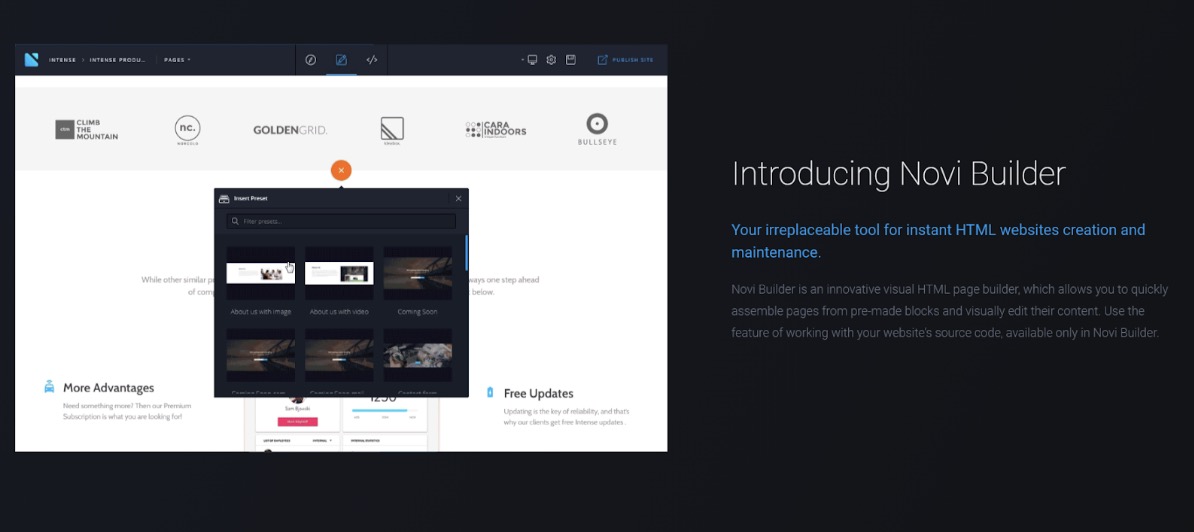Select the About us with video preset

click(339, 272)
